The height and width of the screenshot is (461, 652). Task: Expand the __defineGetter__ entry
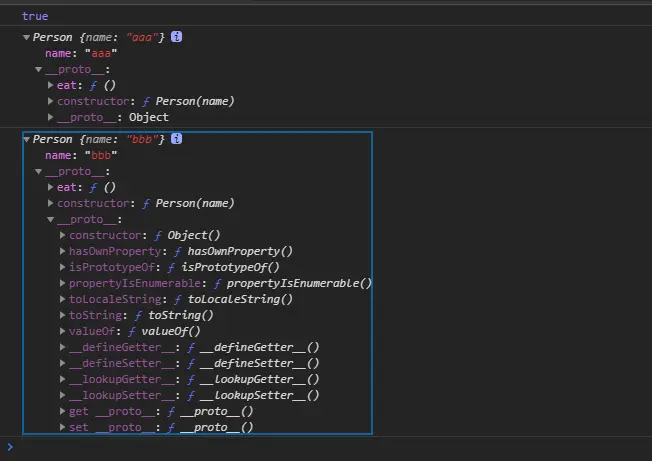coord(62,347)
